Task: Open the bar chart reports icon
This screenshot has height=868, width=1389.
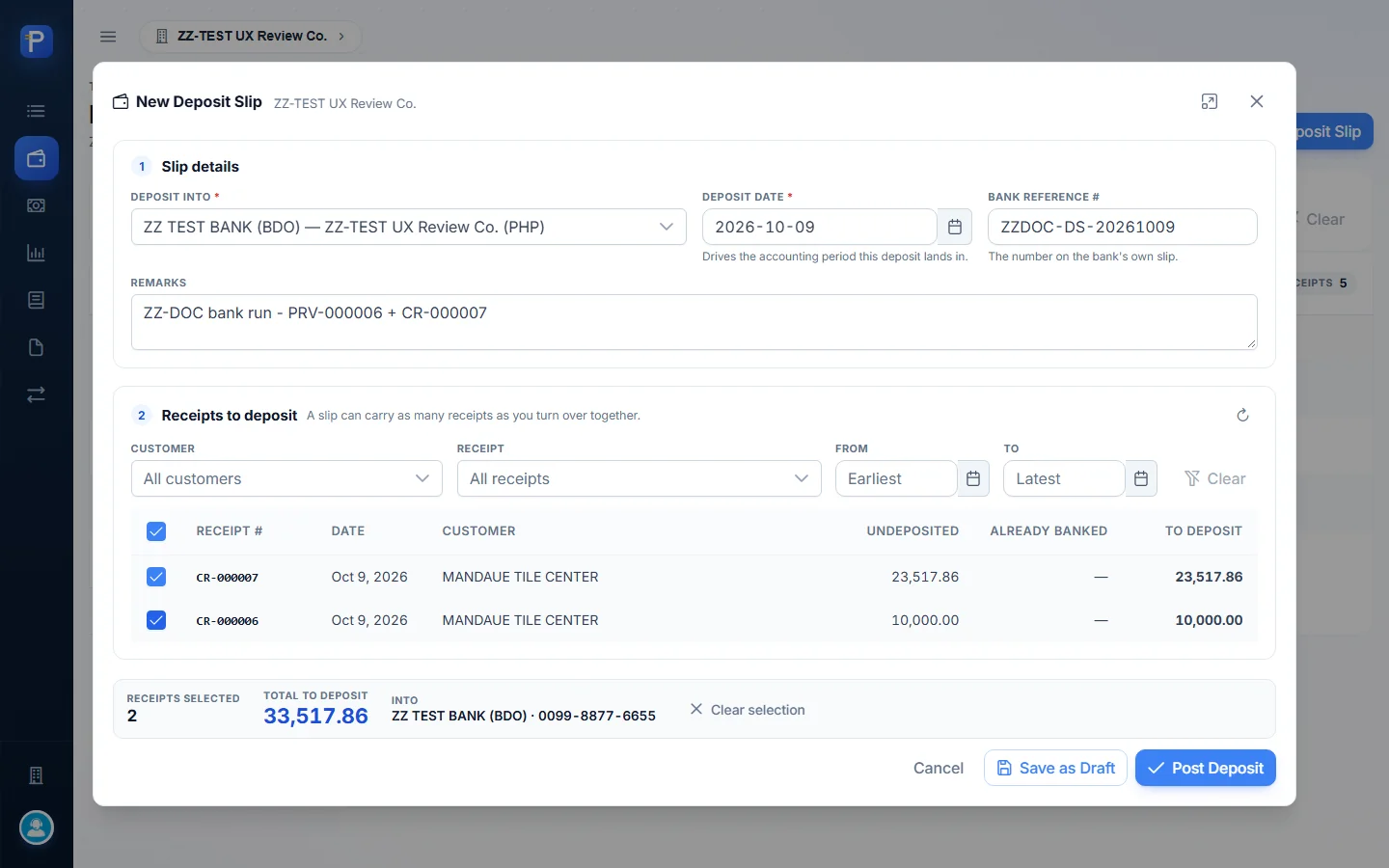Action: click(37, 253)
